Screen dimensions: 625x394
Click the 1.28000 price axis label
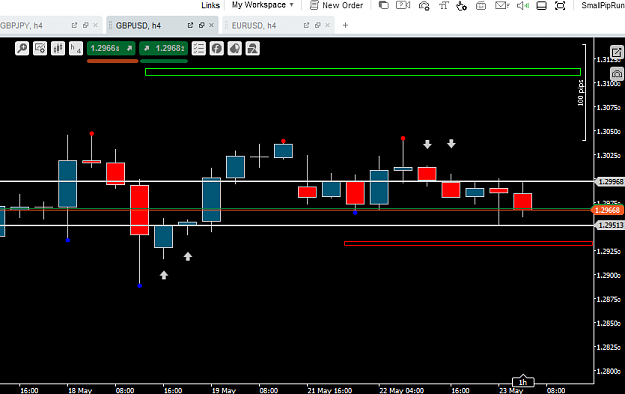608,371
